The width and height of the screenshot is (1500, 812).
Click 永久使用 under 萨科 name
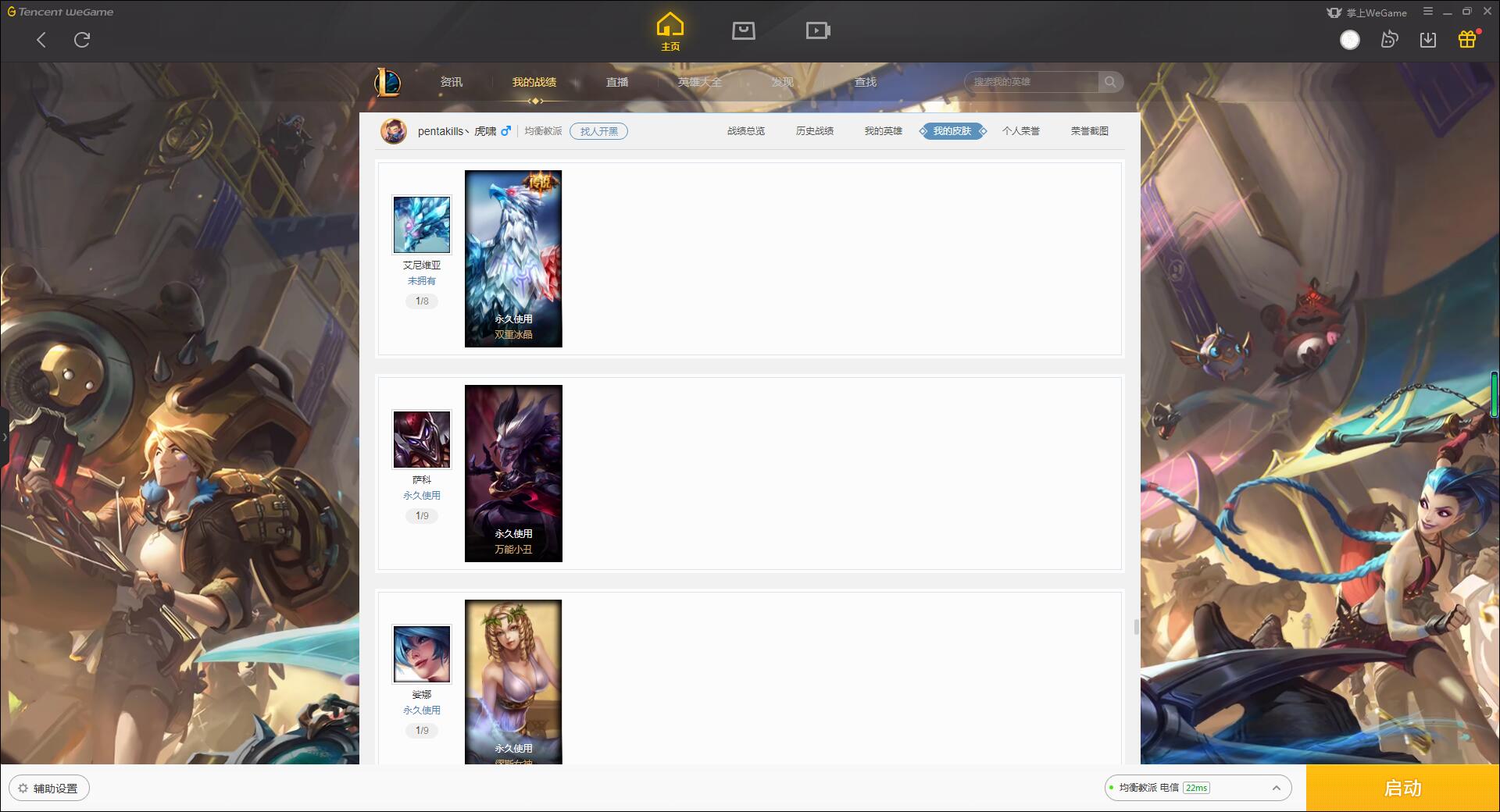[x=422, y=496]
